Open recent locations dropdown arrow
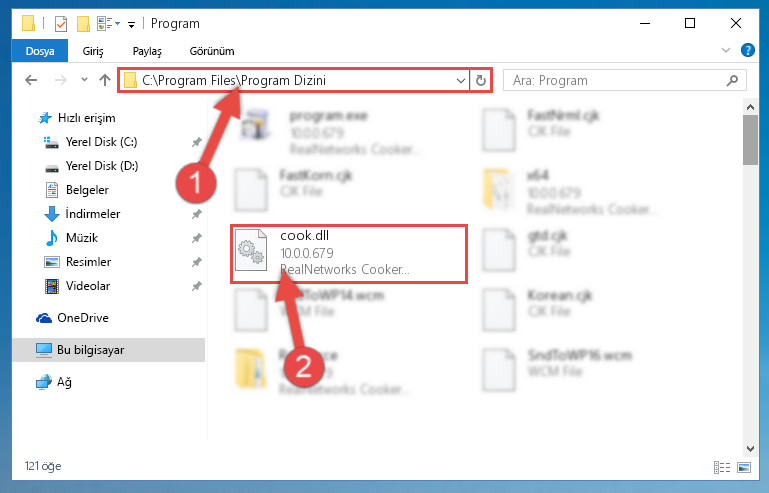This screenshot has width=769, height=493. click(x=84, y=79)
